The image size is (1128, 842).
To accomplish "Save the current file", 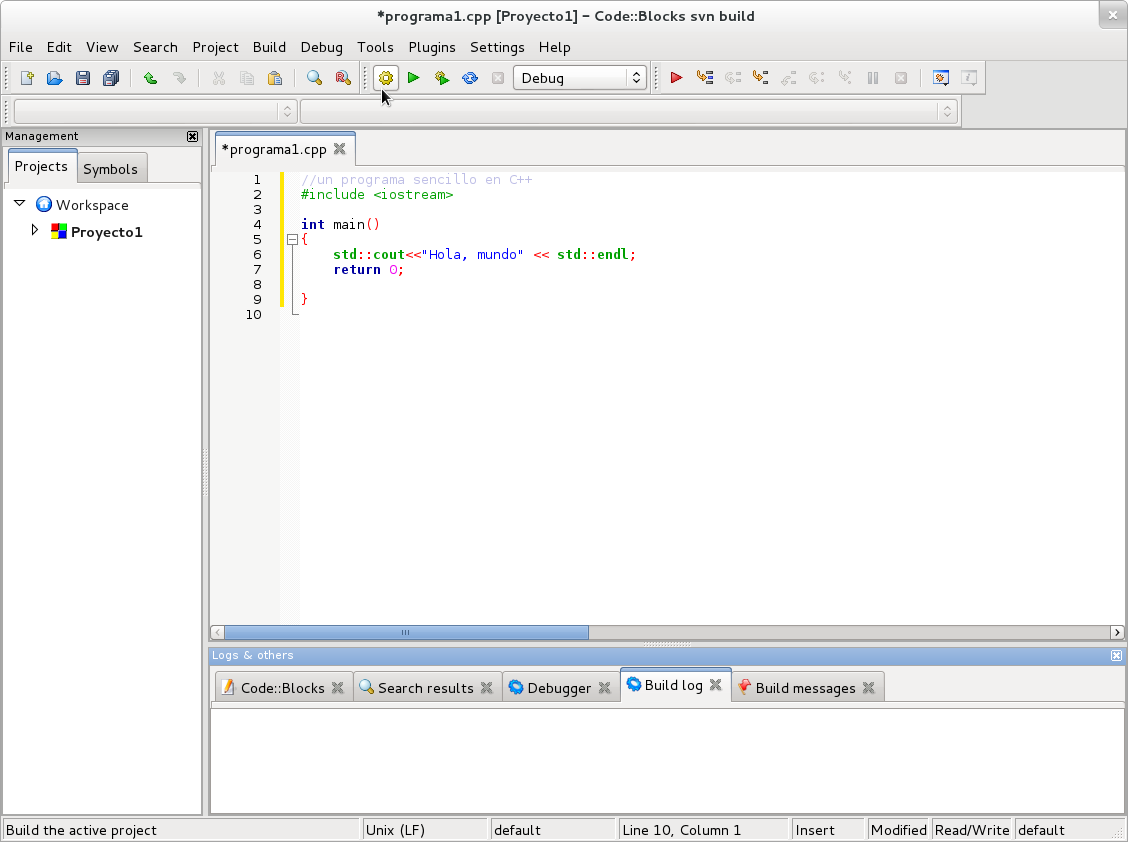I will 83,77.
